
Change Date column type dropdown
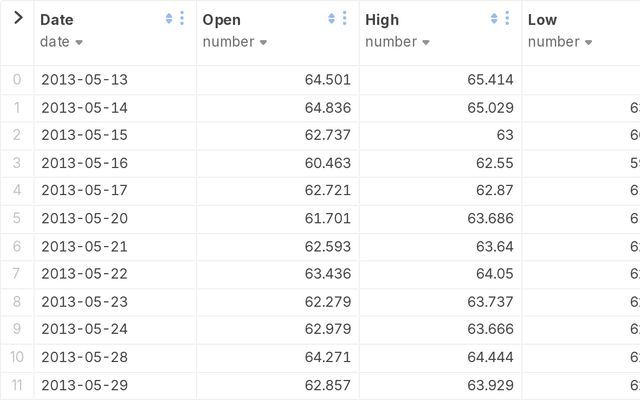click(x=61, y=42)
